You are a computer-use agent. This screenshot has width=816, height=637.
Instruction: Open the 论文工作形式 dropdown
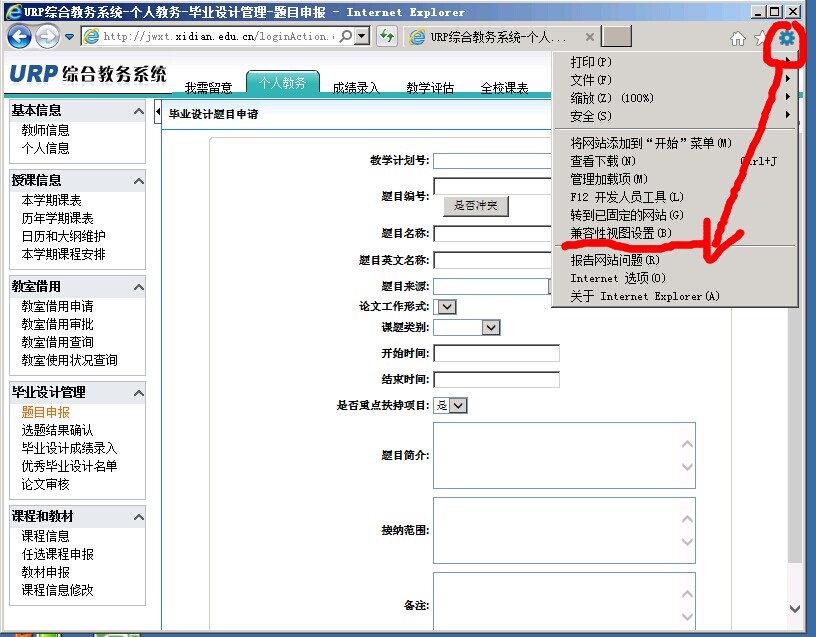[x=447, y=307]
